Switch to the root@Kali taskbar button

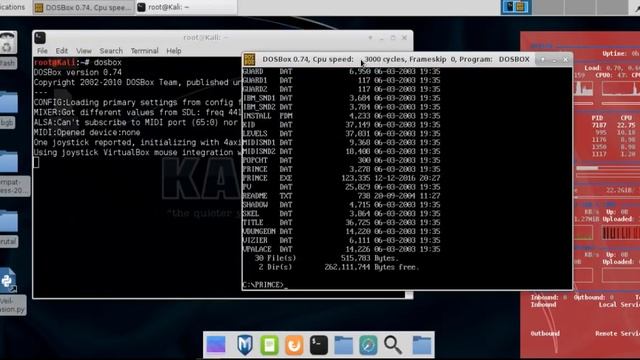pyautogui.click(x=186, y=7)
